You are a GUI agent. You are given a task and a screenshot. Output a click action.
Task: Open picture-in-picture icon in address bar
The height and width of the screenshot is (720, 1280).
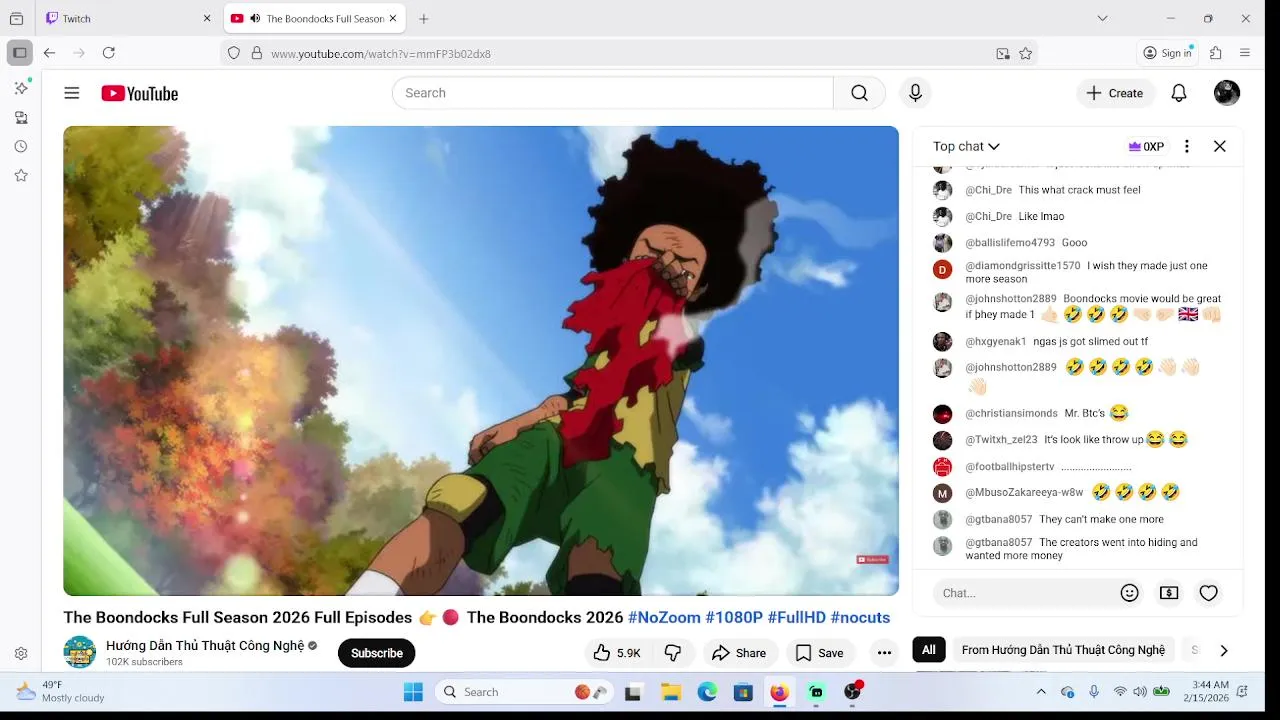[x=1003, y=53]
